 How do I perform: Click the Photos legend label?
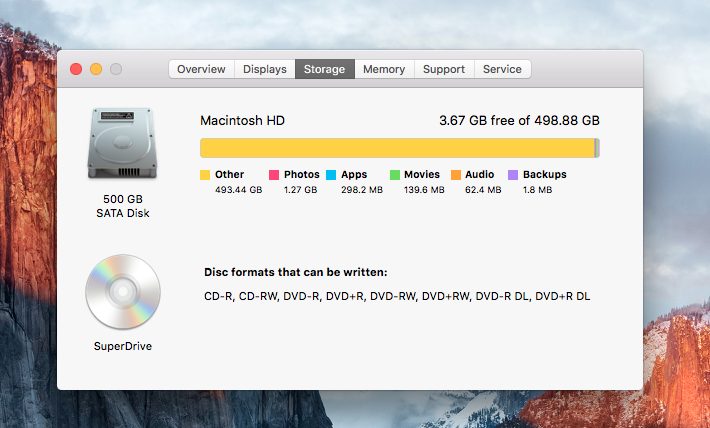tap(302, 174)
